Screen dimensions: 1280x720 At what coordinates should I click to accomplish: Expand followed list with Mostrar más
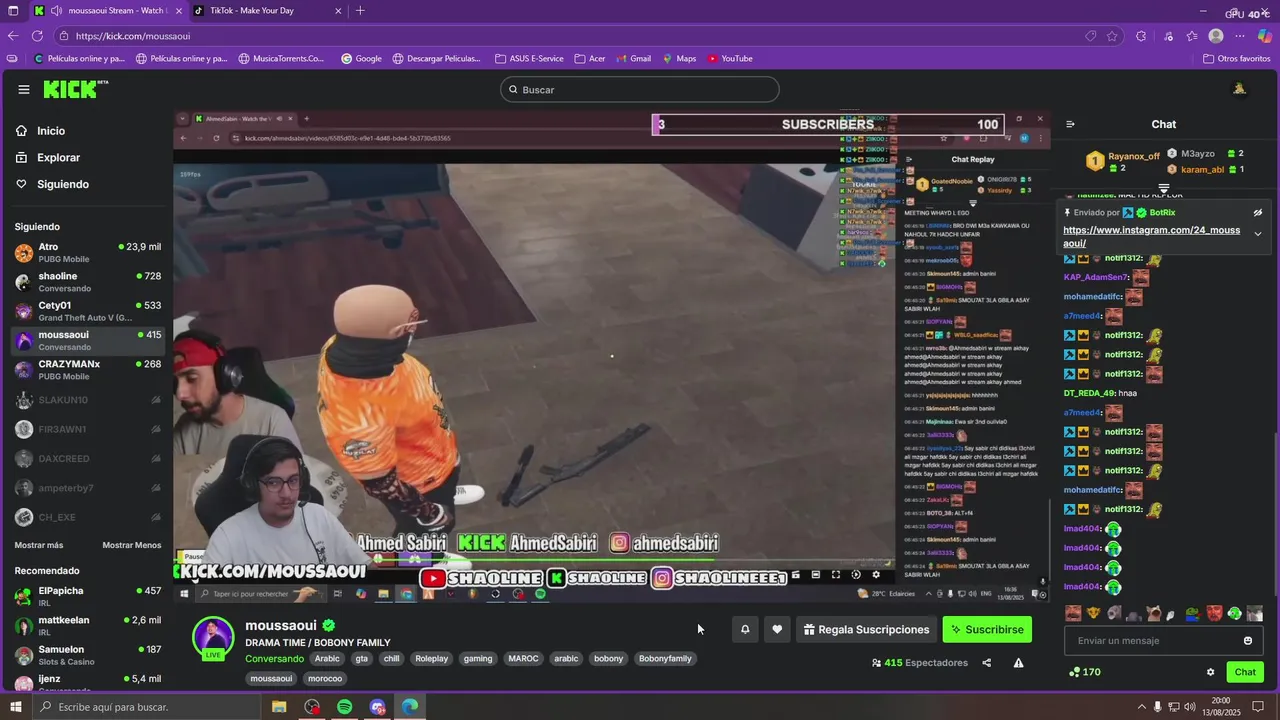point(39,545)
